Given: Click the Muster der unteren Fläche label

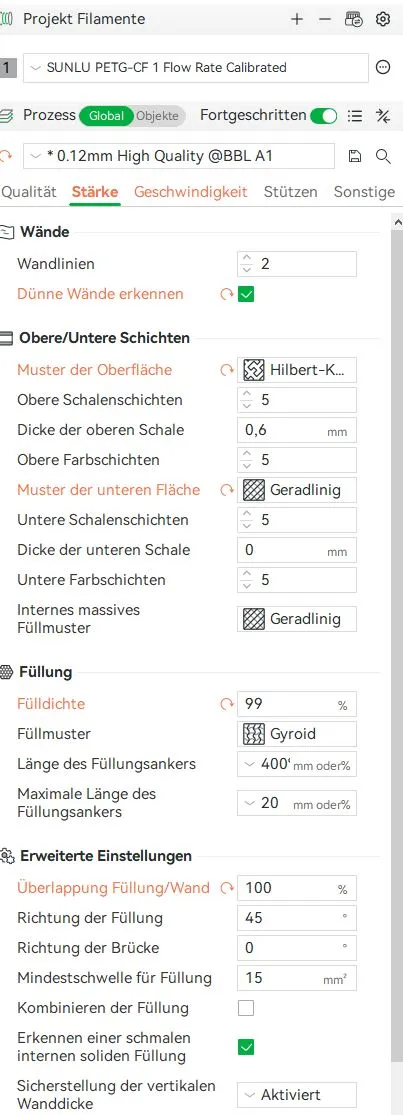Looking at the screenshot, I should (x=109, y=490).
